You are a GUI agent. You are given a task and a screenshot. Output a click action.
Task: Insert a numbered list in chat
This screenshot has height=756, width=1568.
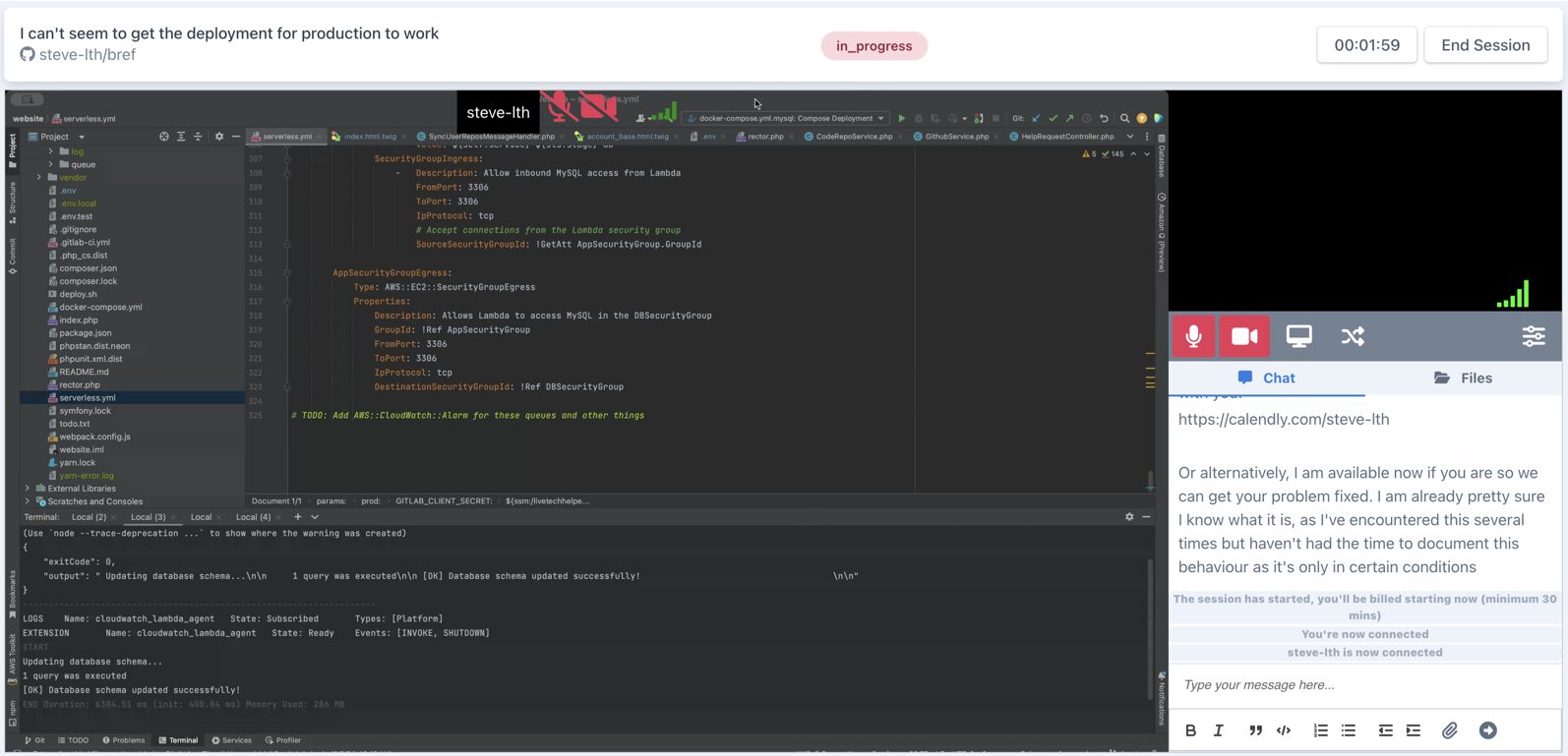point(1320,730)
